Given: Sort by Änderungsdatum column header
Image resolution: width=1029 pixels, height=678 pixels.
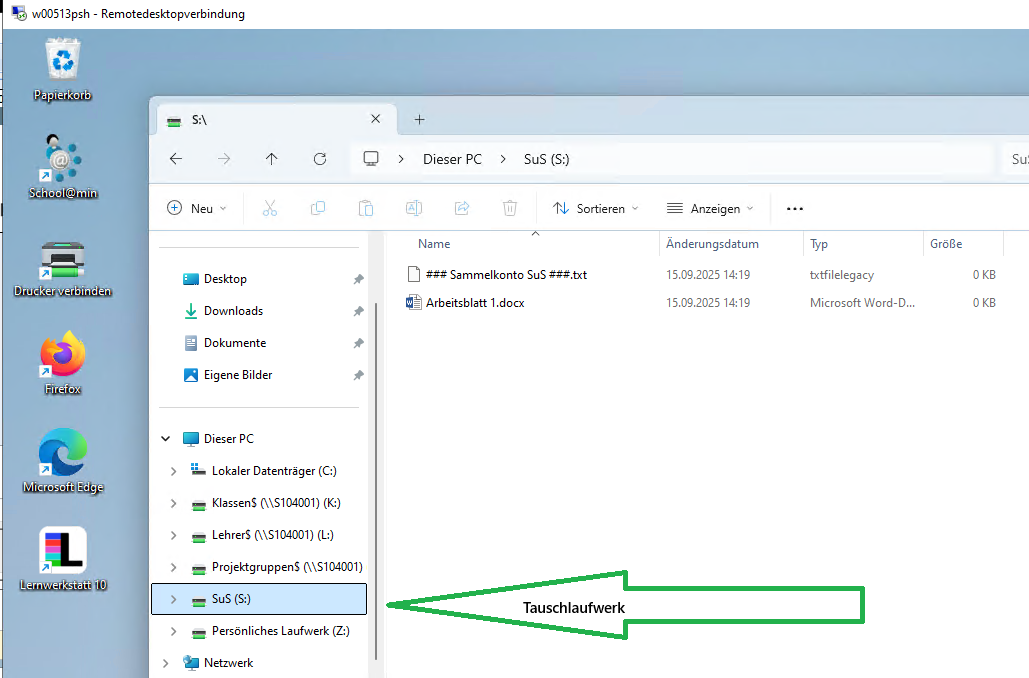Looking at the screenshot, I should (x=712, y=244).
